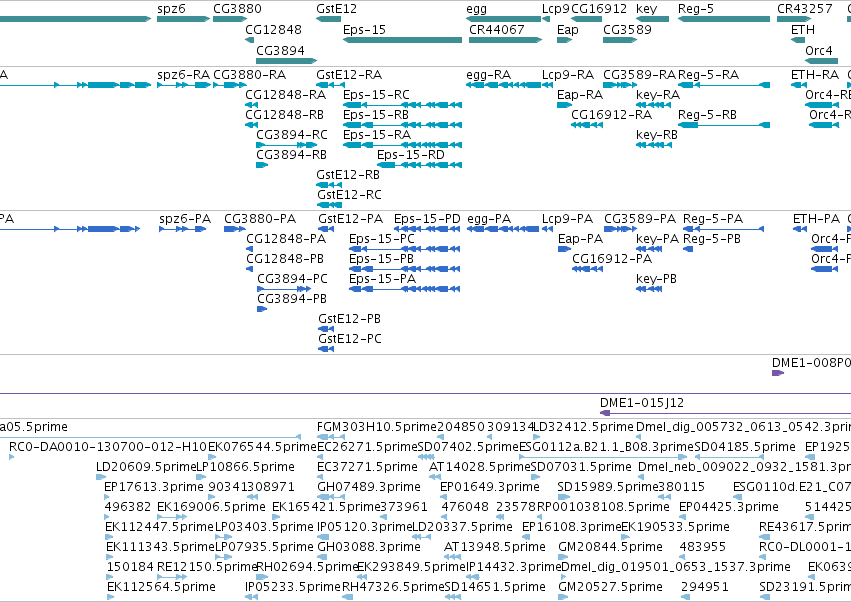Click transcript CG12848-RB
The image size is (851, 602).
coord(251,125)
